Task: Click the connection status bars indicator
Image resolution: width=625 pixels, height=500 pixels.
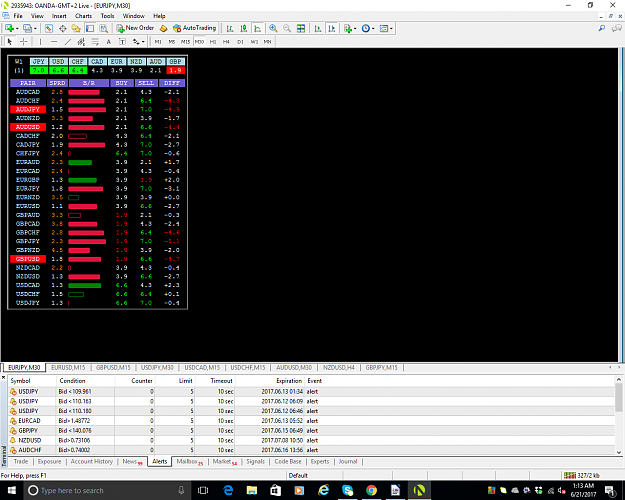Action: pos(570,475)
